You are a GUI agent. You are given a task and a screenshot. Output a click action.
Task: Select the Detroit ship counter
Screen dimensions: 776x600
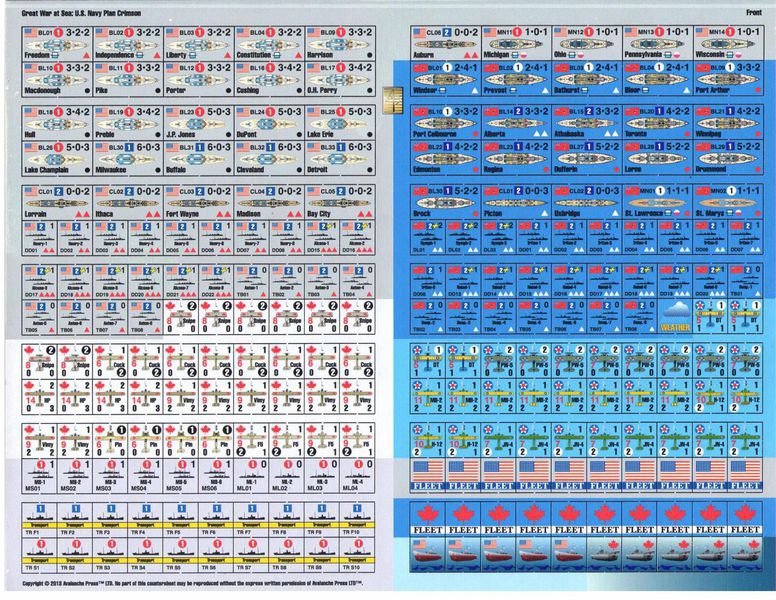(340, 158)
